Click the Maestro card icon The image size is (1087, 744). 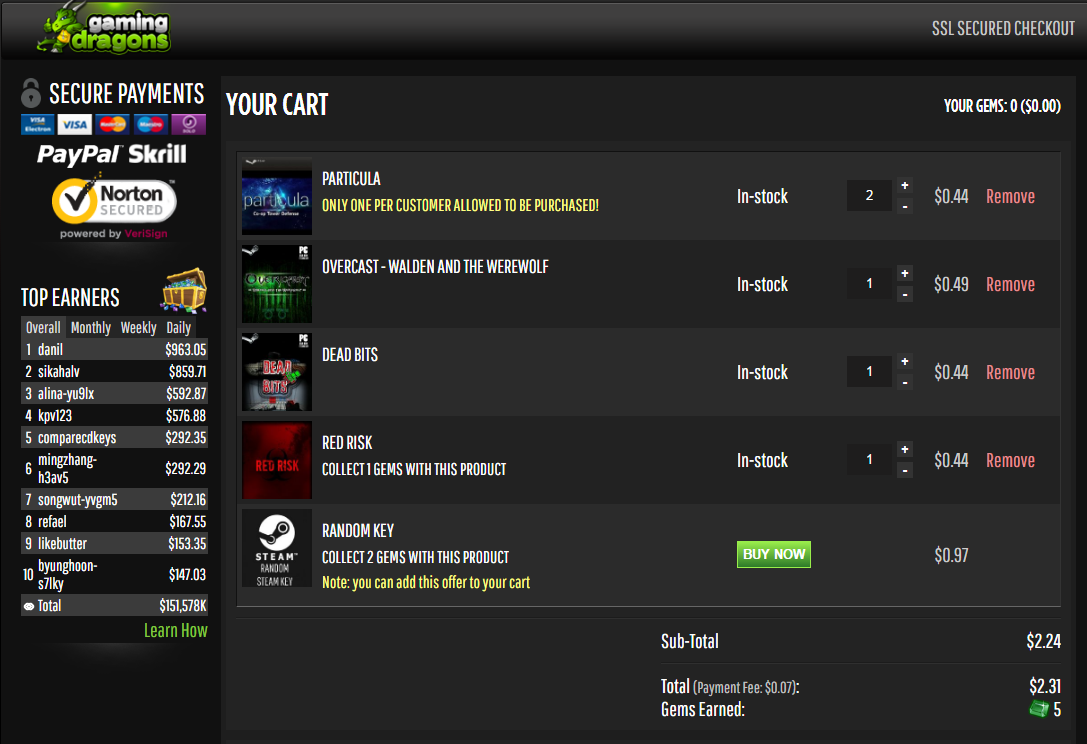tap(150, 124)
